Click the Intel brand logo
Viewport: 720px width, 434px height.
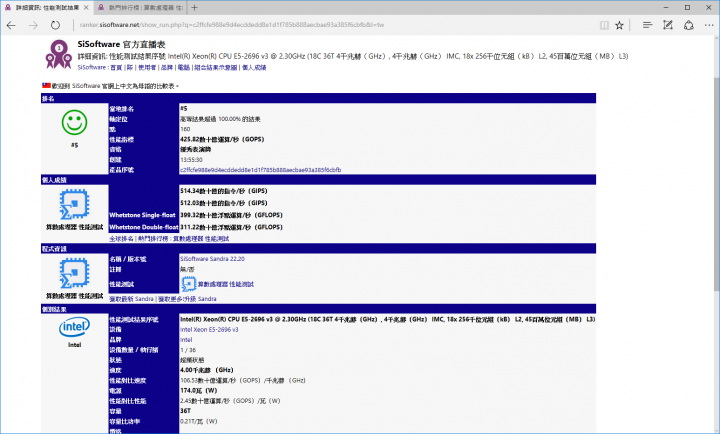click(74, 327)
